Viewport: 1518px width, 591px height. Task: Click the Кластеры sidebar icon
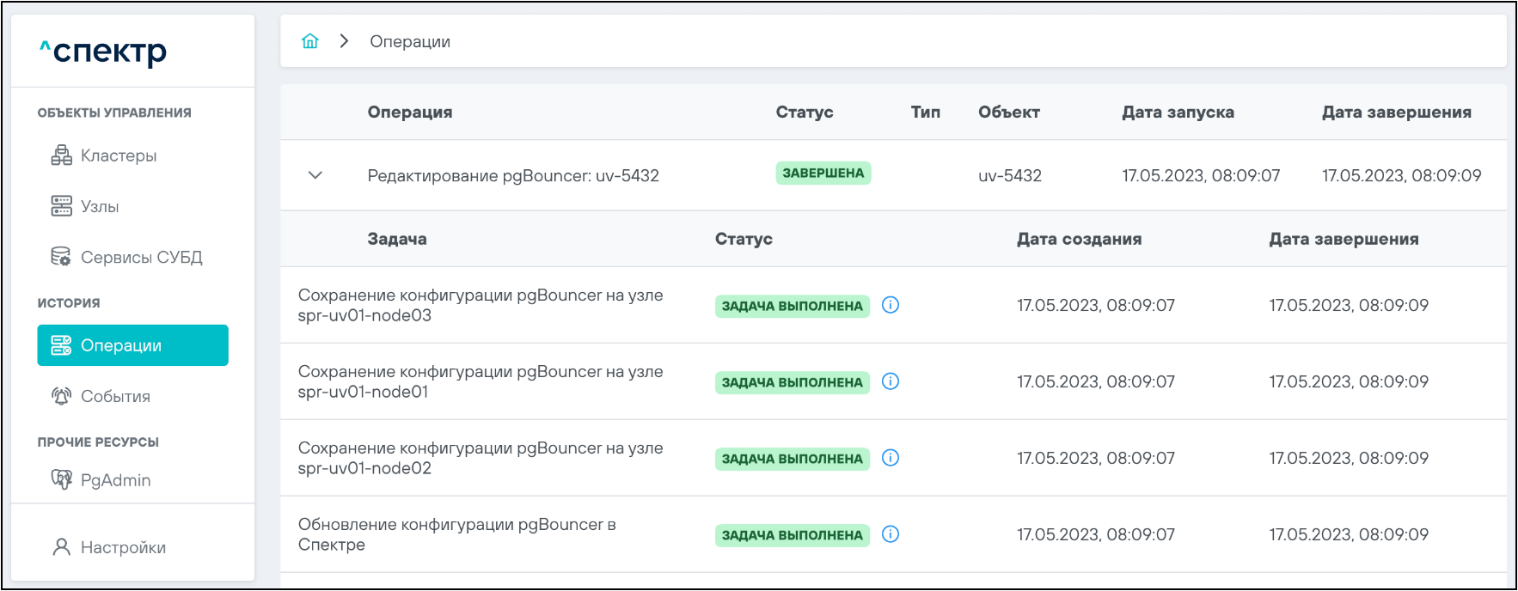(x=62, y=156)
